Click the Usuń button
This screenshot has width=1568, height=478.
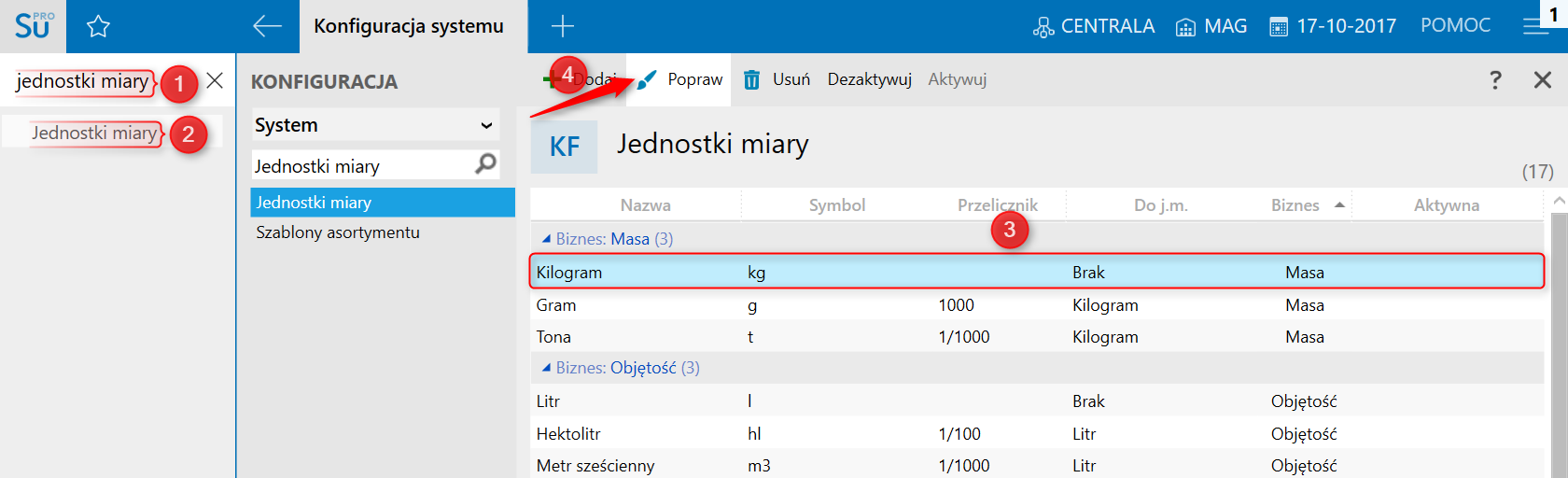(777, 80)
